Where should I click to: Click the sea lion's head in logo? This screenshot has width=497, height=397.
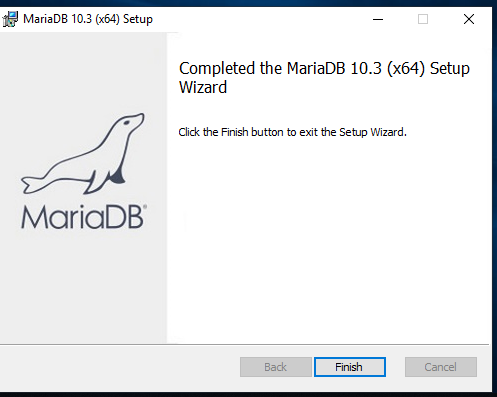131,122
